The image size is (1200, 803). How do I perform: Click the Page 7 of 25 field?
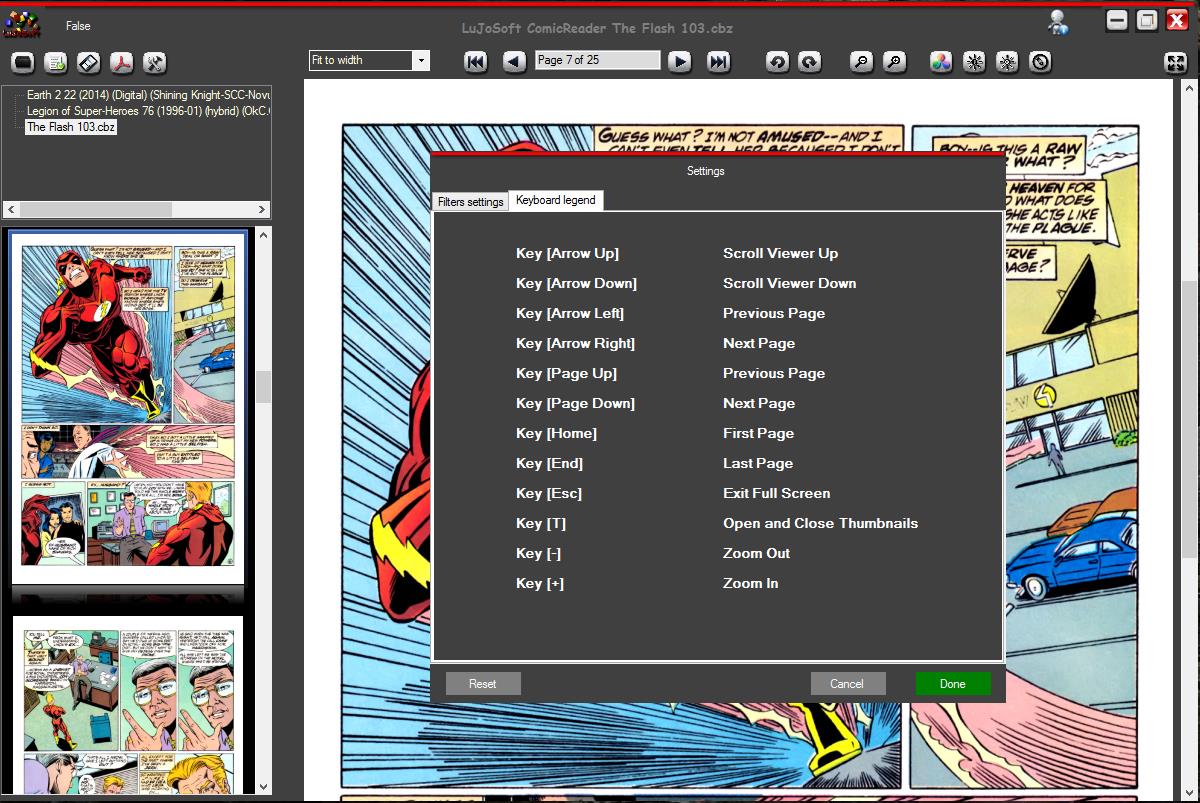(598, 60)
